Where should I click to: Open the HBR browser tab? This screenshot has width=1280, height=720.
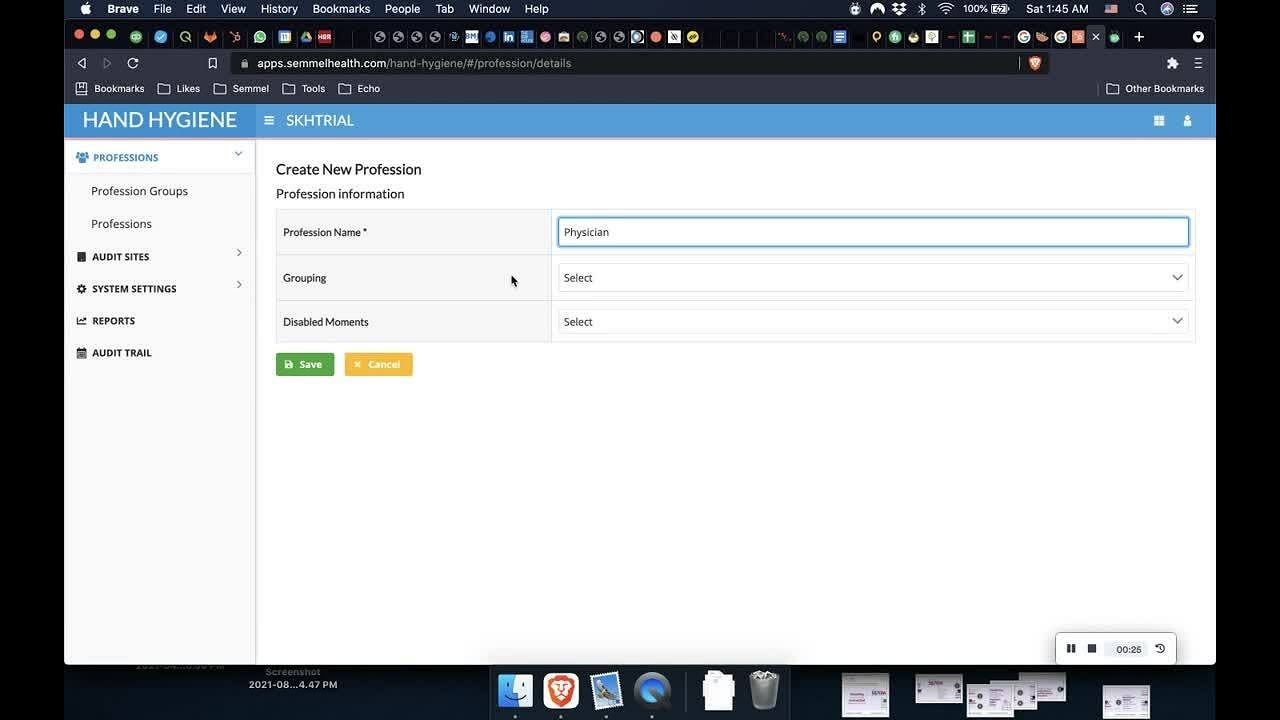(324, 37)
